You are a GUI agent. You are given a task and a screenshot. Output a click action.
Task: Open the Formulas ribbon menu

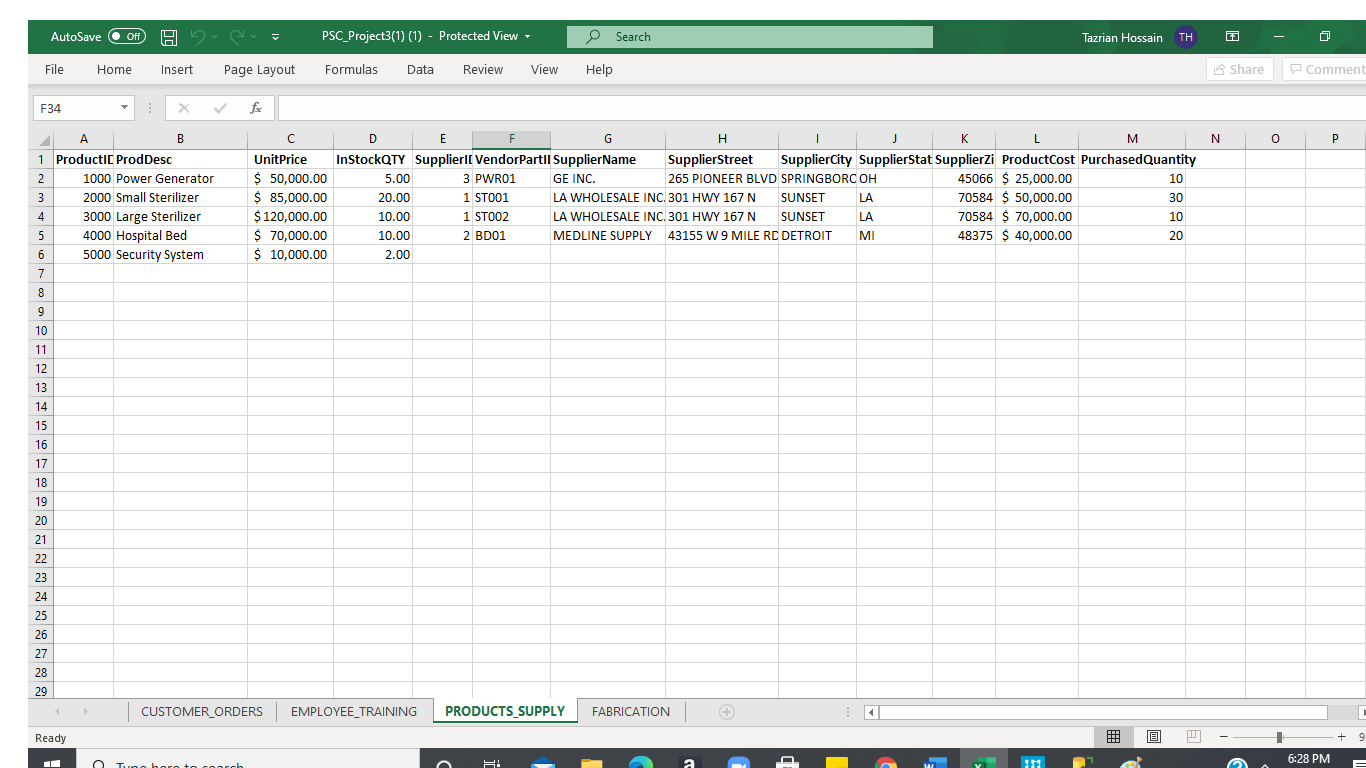click(351, 69)
